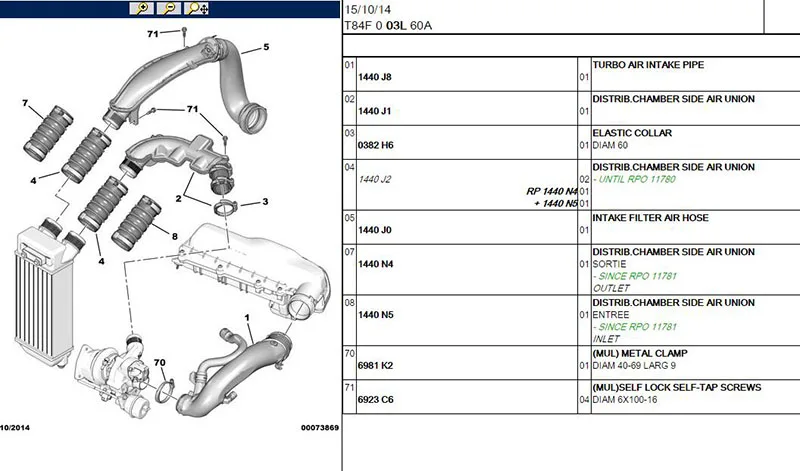
Task: Select the DIAM 6X100-16 specification
Action: [625, 400]
